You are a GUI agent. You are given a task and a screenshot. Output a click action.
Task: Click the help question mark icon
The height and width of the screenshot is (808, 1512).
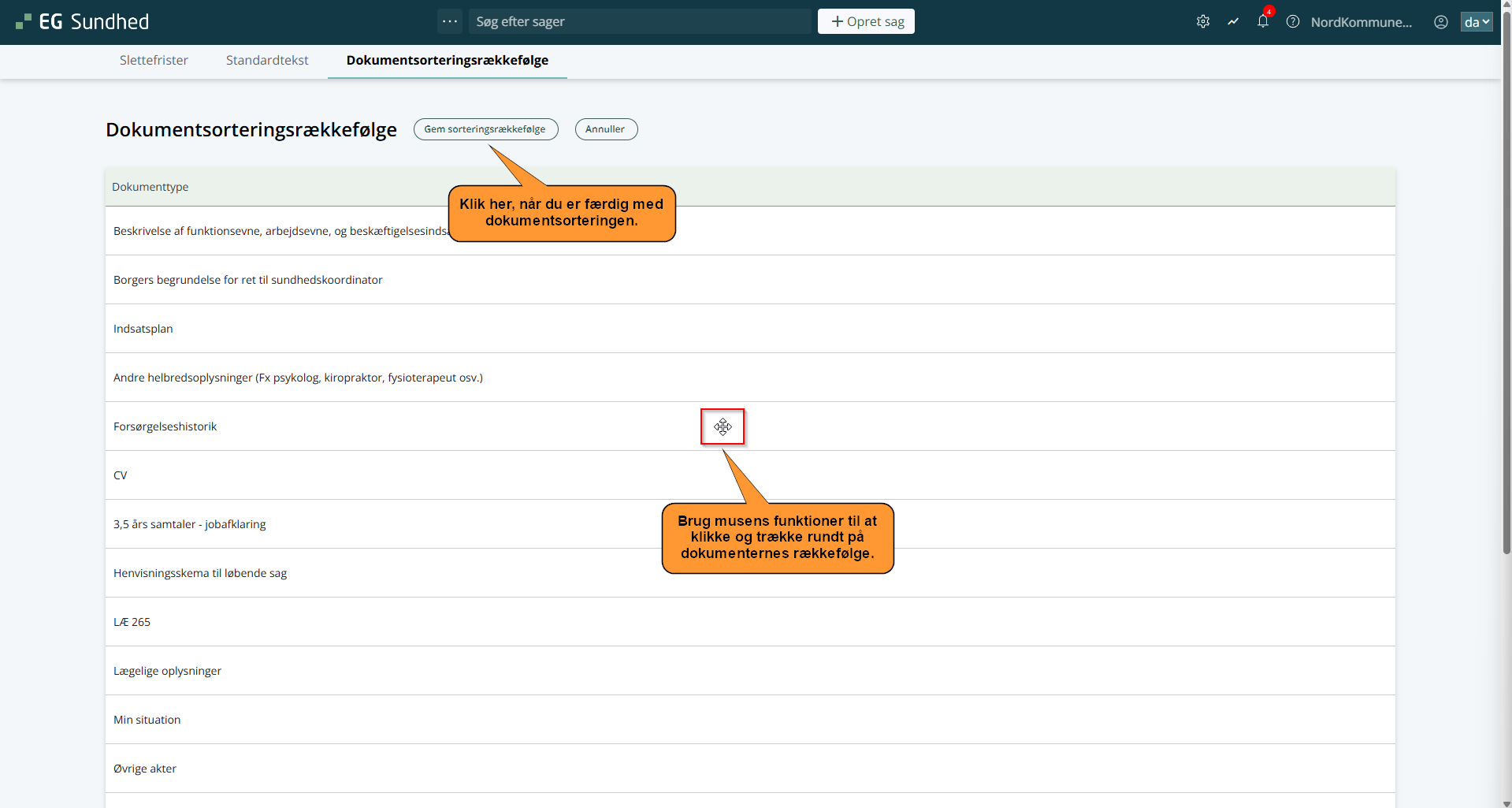point(1293,22)
